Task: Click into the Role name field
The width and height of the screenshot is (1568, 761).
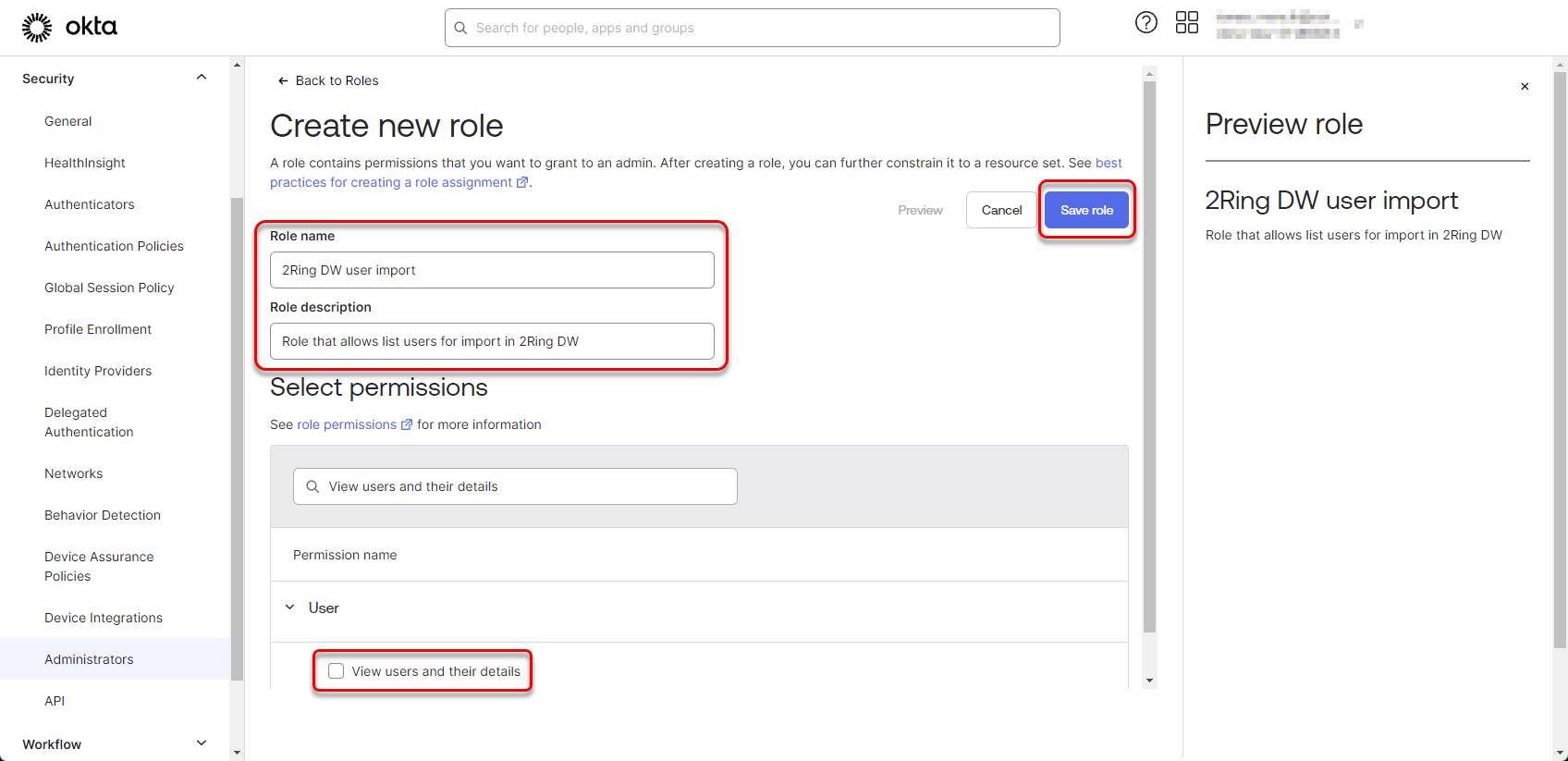Action: [492, 270]
